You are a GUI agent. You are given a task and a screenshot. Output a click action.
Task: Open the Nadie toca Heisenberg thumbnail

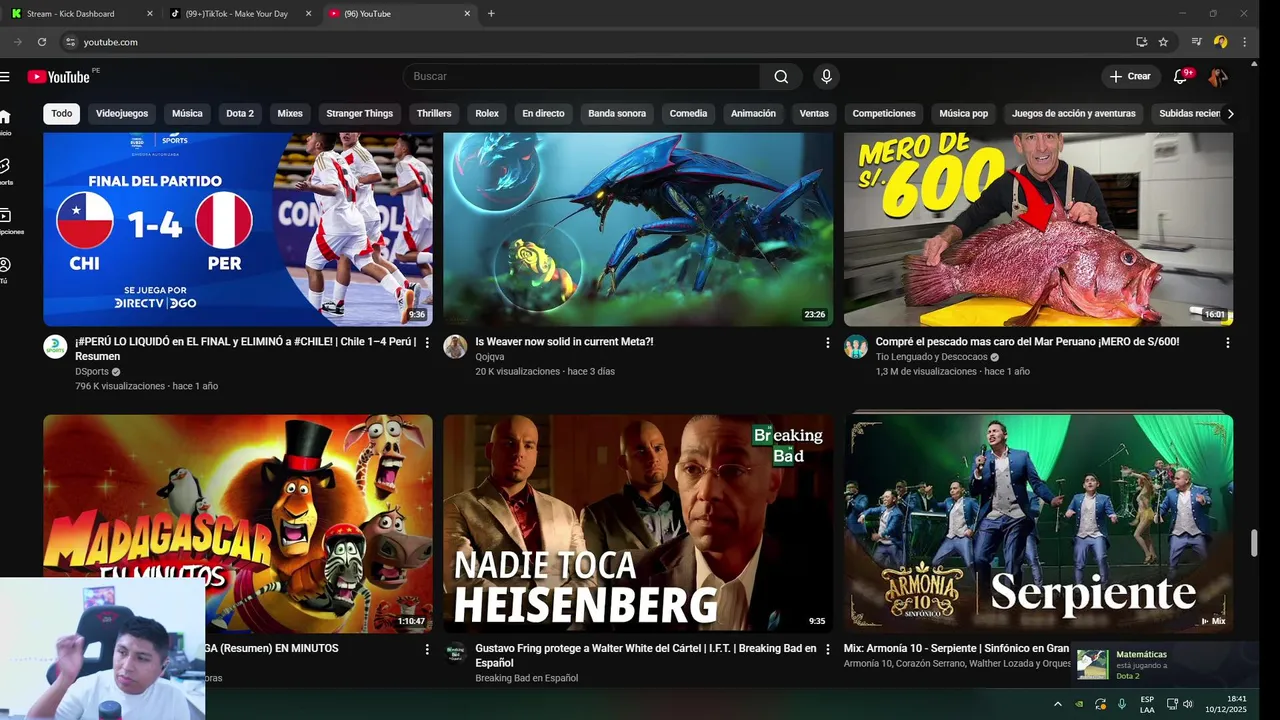tap(638, 523)
